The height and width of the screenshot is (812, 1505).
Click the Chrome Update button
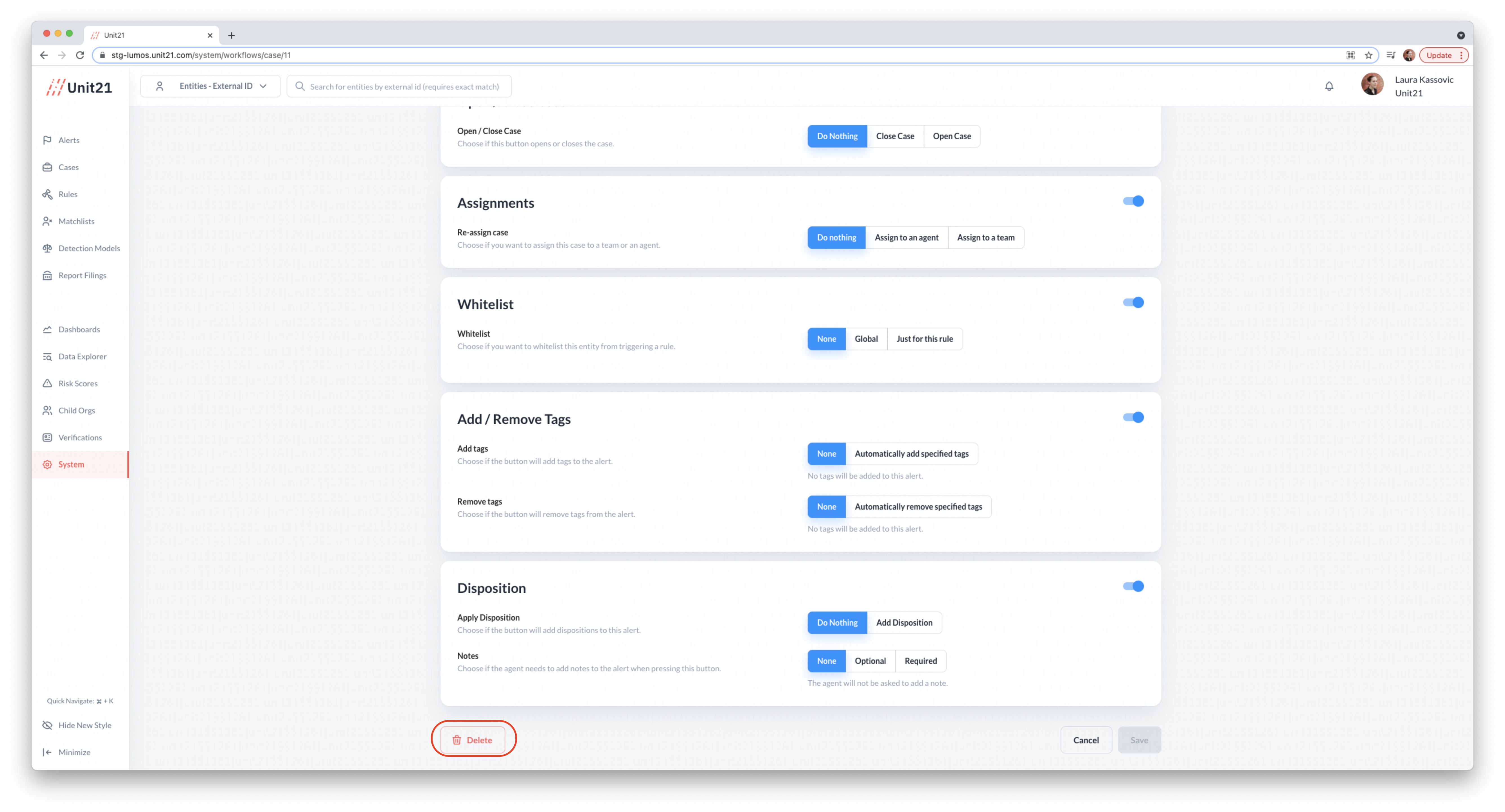point(1443,55)
